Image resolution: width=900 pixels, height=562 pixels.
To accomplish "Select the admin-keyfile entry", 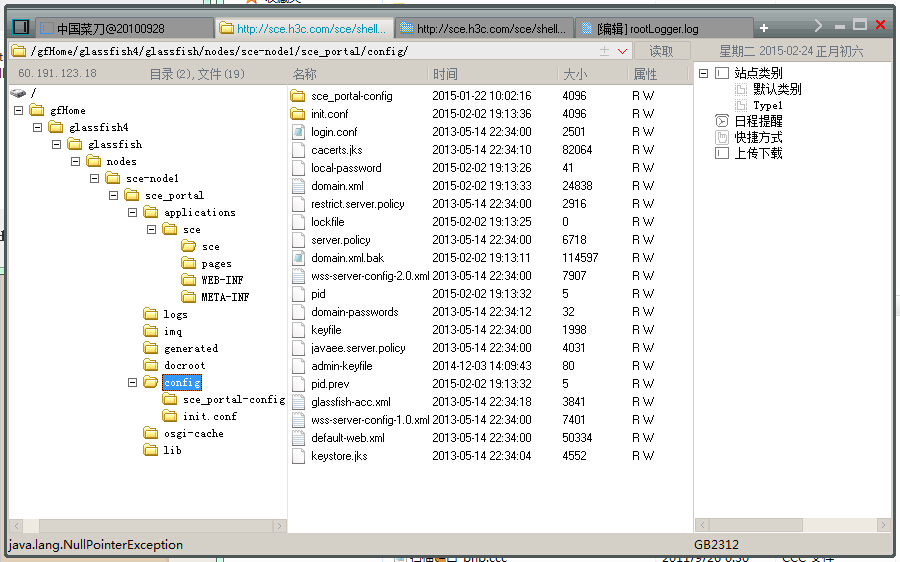I will (342, 366).
